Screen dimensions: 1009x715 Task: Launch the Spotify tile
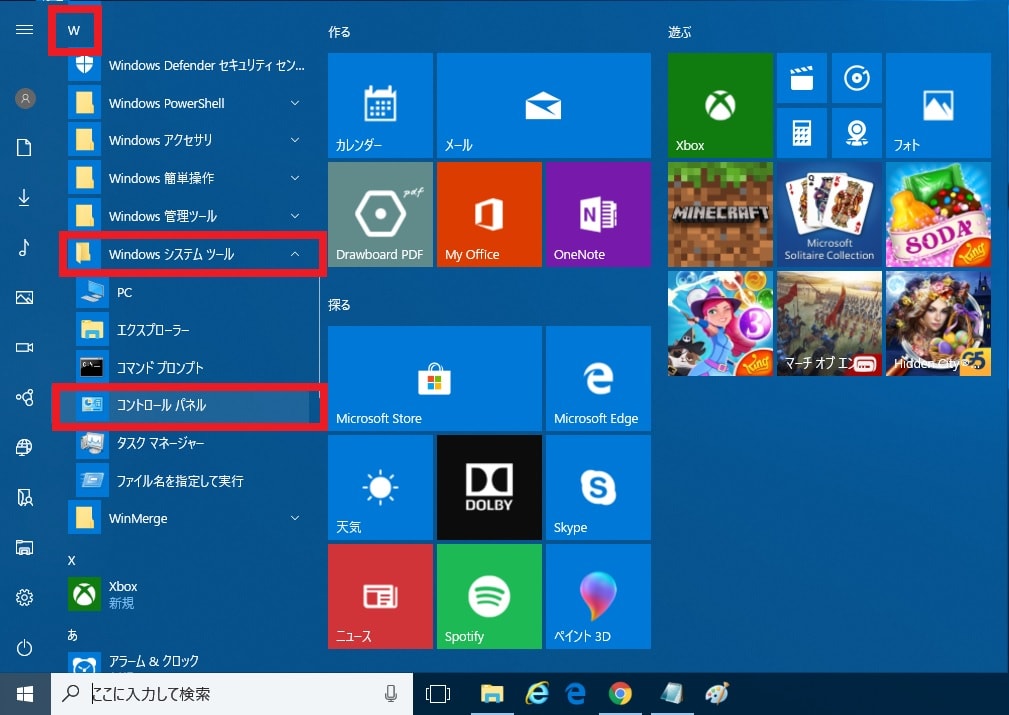(489, 597)
